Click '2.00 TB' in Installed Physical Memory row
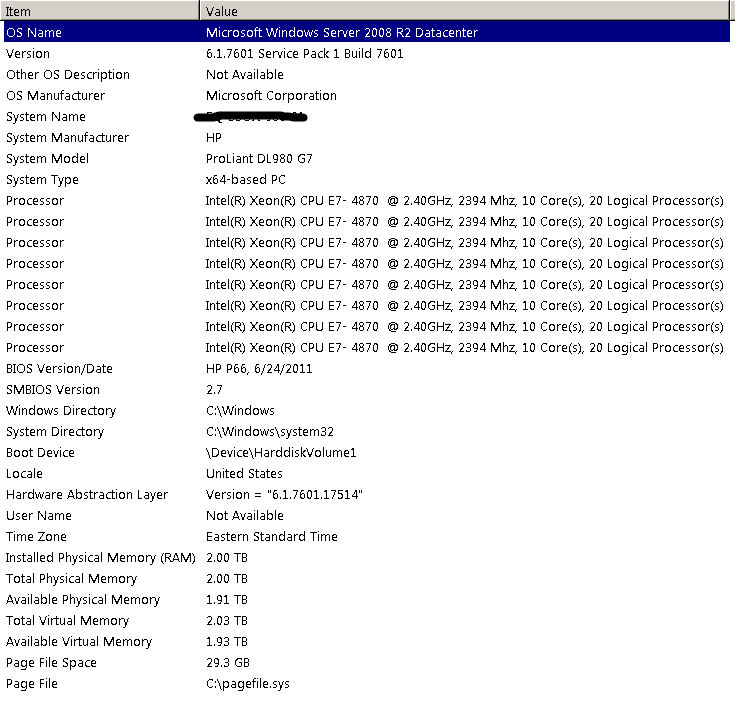This screenshot has height=705, width=735. (x=227, y=558)
